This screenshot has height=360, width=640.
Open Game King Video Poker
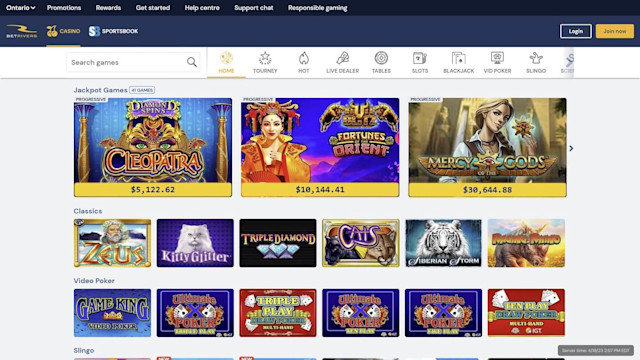[x=112, y=313]
